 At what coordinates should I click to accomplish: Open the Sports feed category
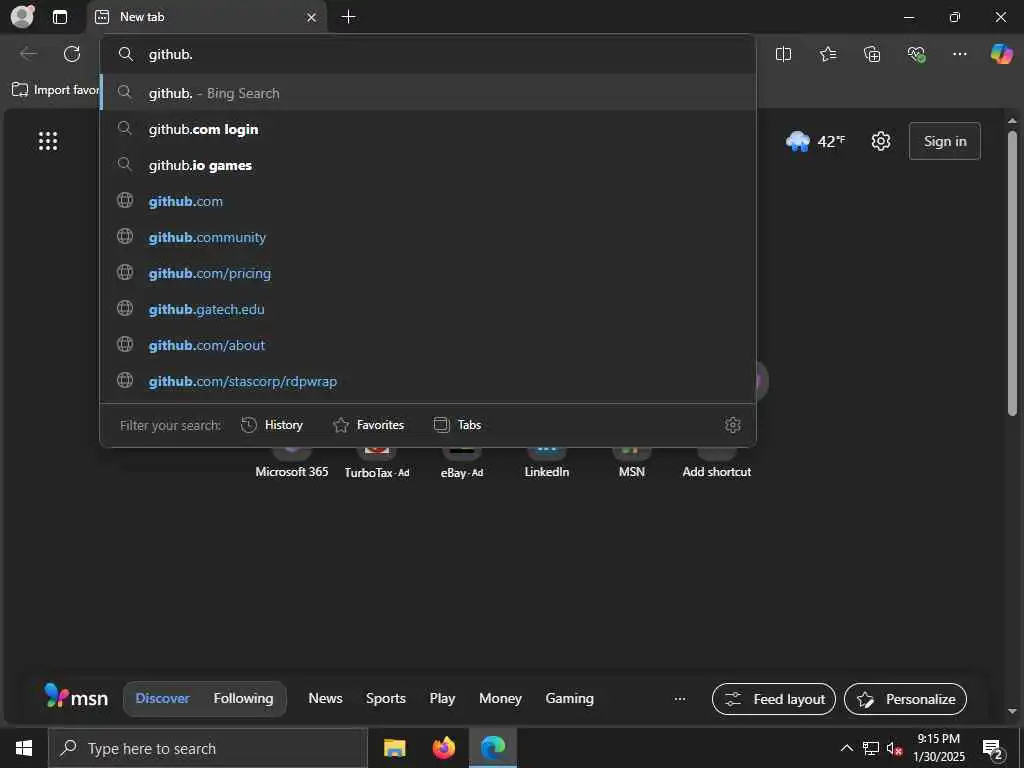[x=385, y=698]
